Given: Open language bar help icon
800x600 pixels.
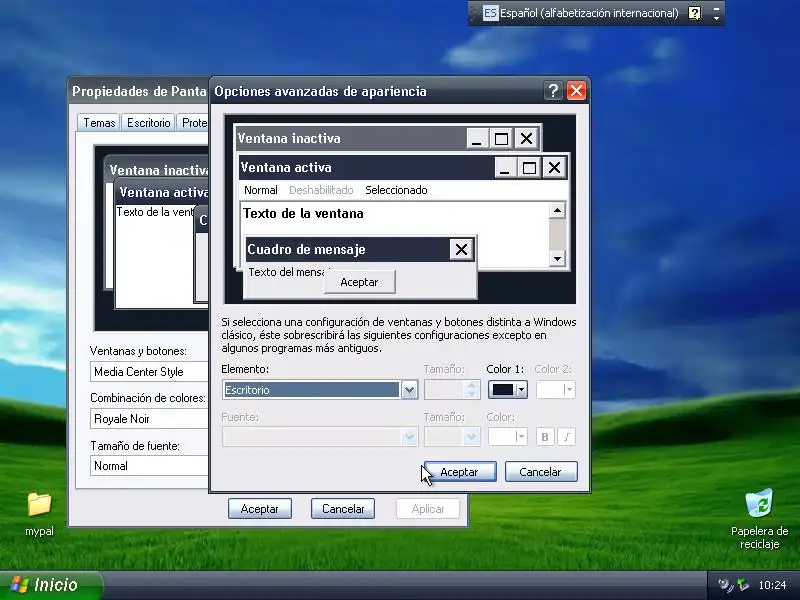Looking at the screenshot, I should tap(694, 13).
